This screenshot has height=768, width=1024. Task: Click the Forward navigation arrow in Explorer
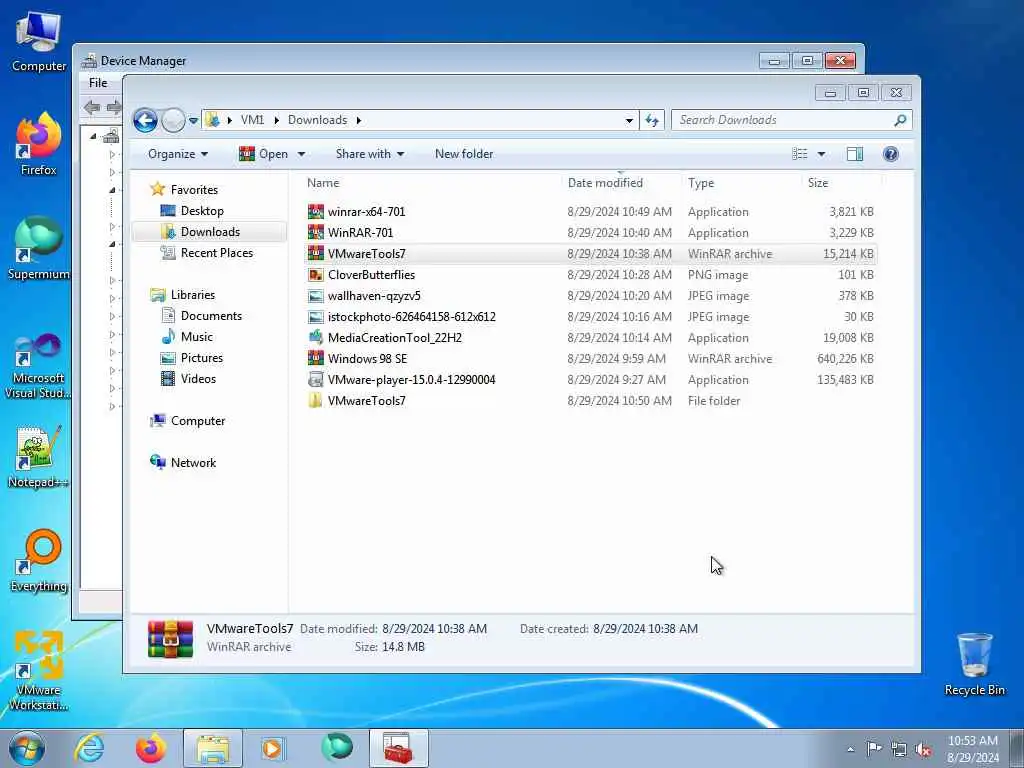click(x=173, y=120)
